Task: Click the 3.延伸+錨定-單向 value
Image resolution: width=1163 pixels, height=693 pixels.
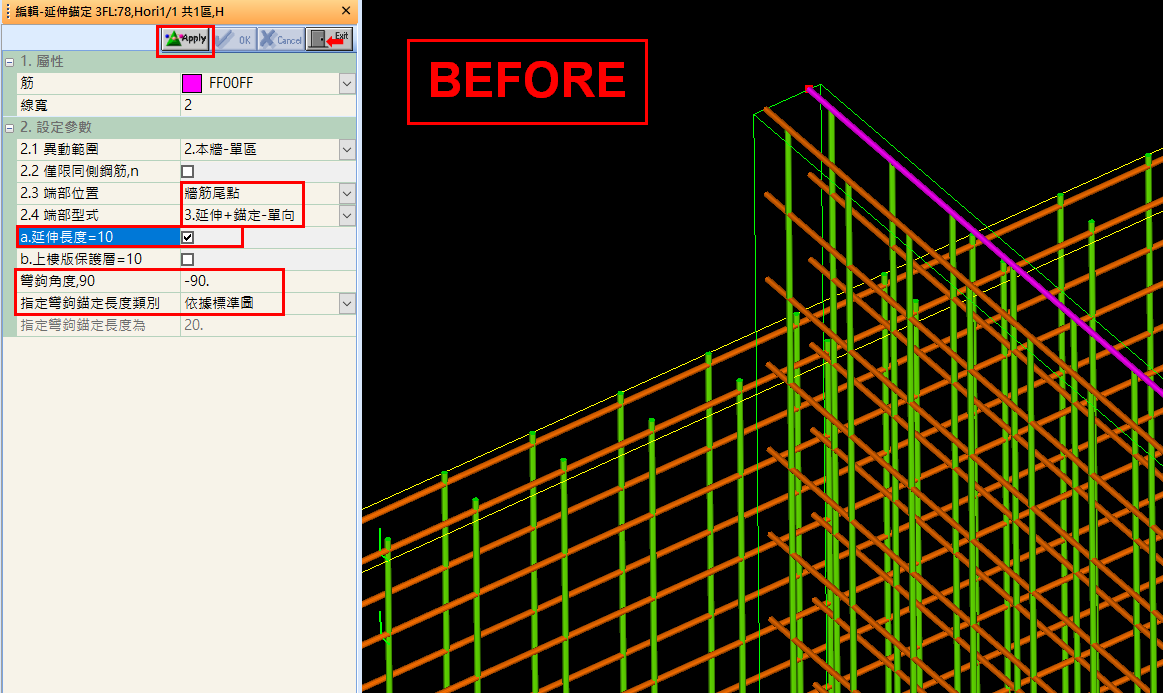Action: (x=240, y=215)
